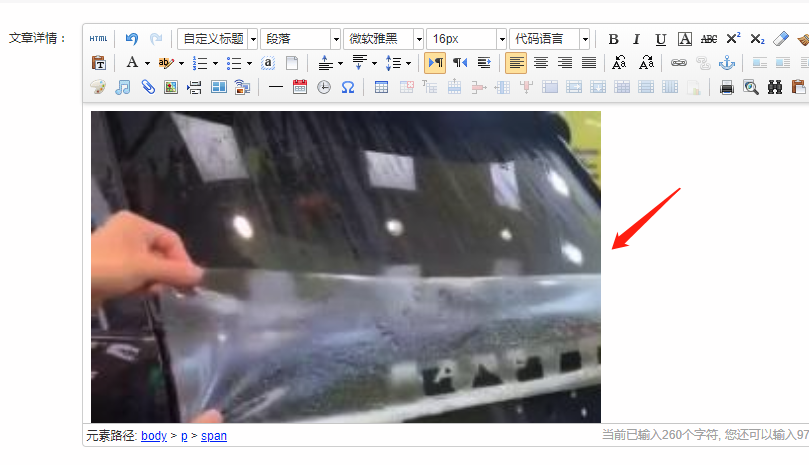Convert text to uppercase
This screenshot has height=465, width=809.
[x=619, y=63]
